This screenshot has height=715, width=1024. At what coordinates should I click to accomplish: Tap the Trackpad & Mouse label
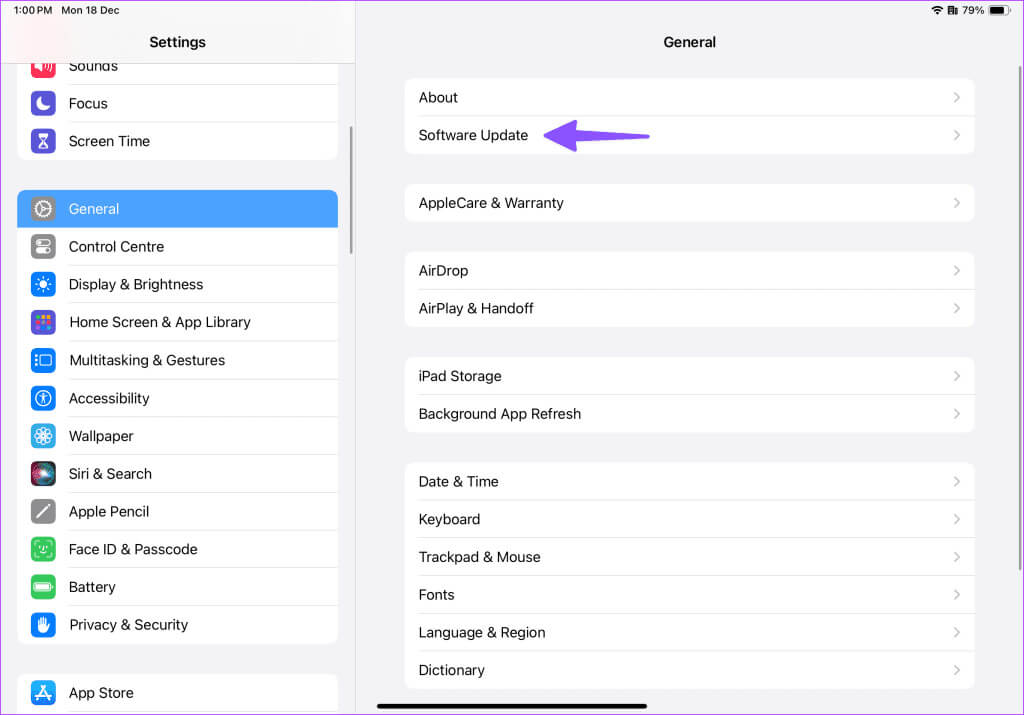pos(479,557)
